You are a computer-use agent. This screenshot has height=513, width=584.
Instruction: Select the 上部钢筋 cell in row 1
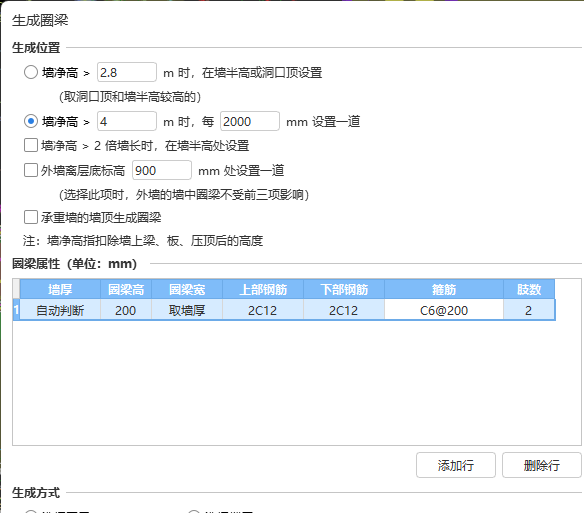coord(263,310)
